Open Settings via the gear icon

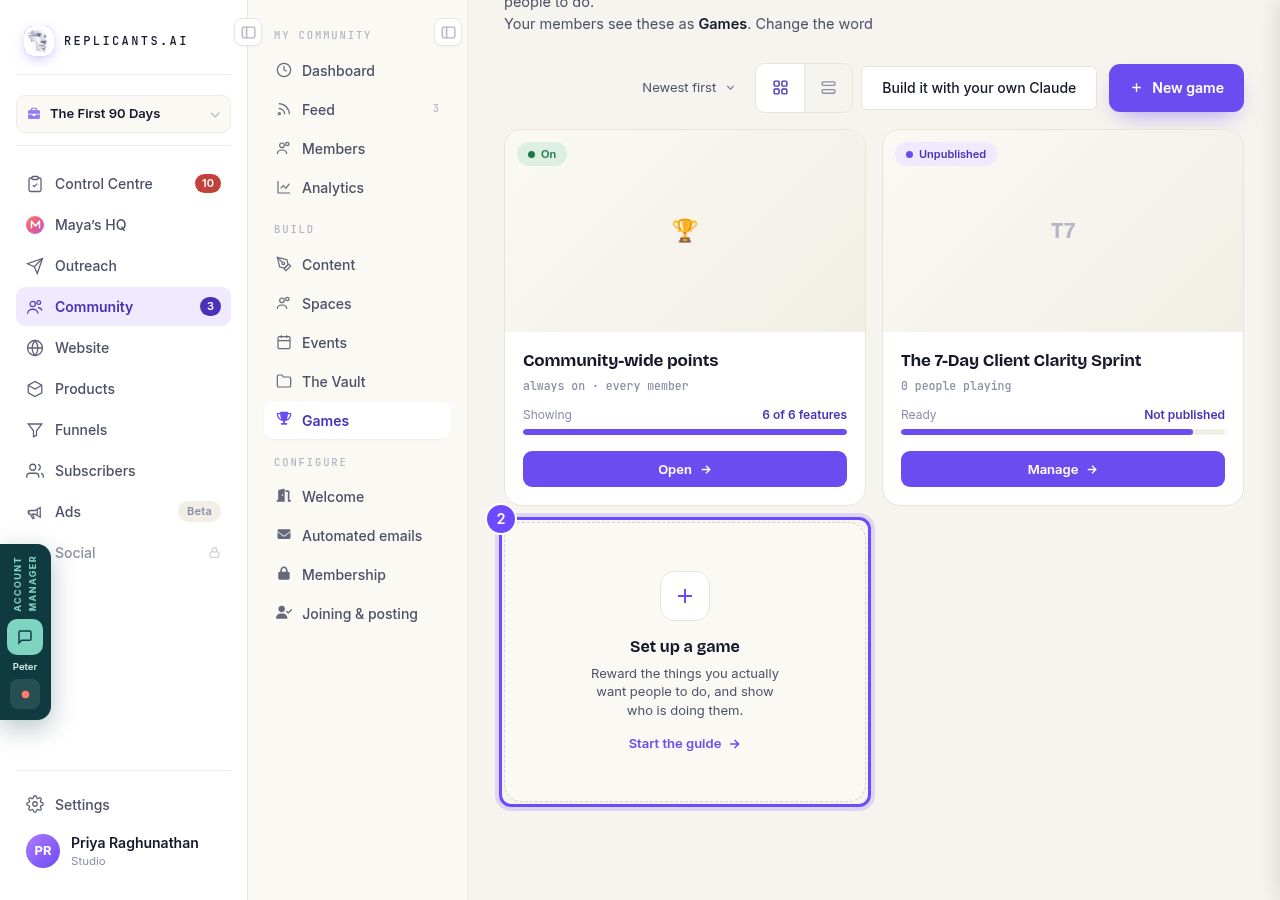point(35,804)
